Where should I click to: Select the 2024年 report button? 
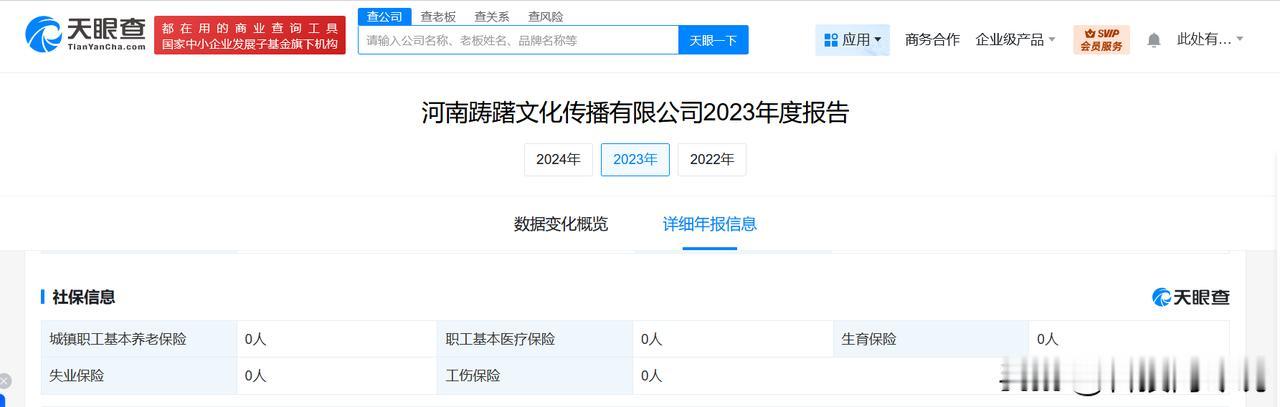(x=558, y=160)
